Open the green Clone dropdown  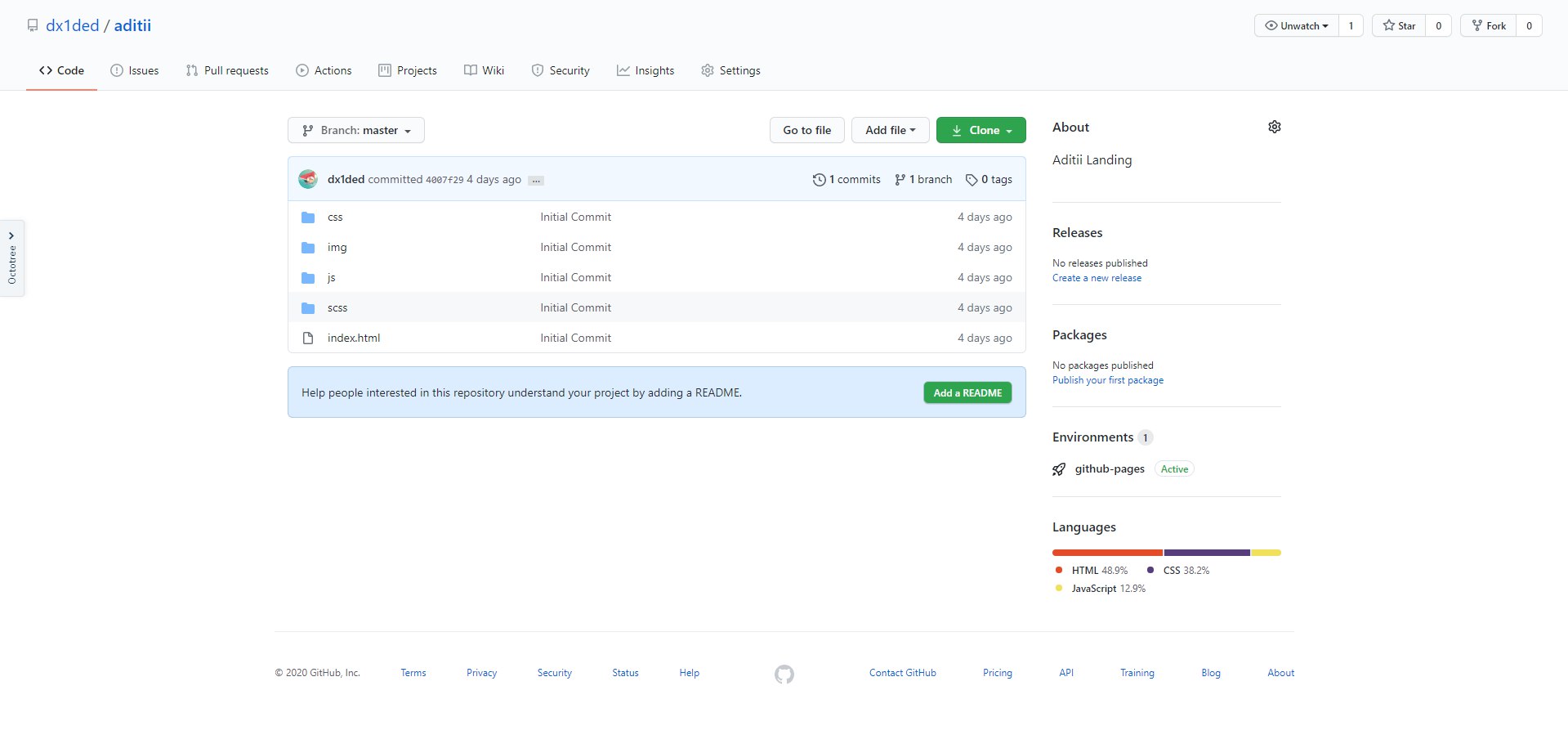point(981,130)
